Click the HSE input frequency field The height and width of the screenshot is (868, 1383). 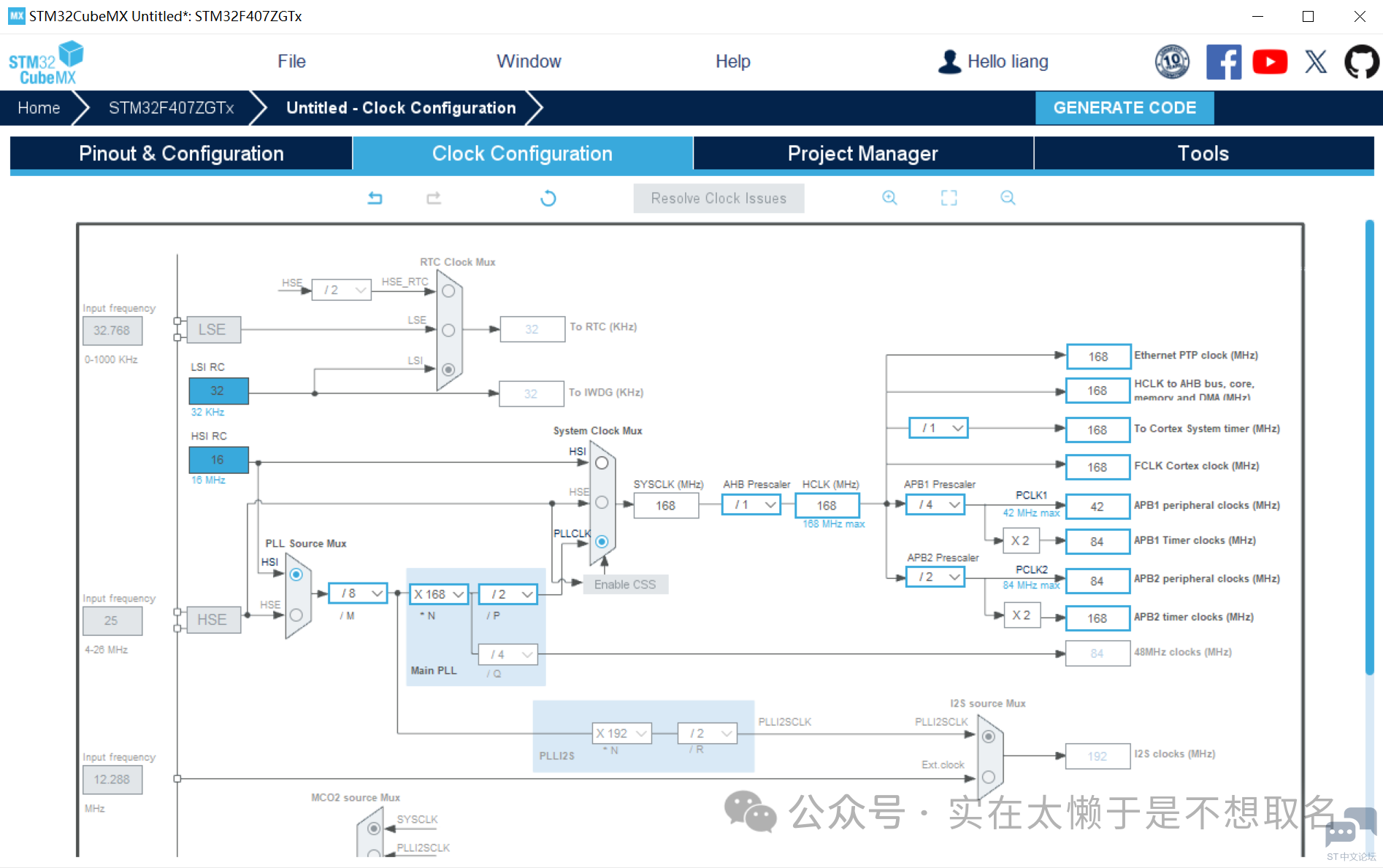112,621
